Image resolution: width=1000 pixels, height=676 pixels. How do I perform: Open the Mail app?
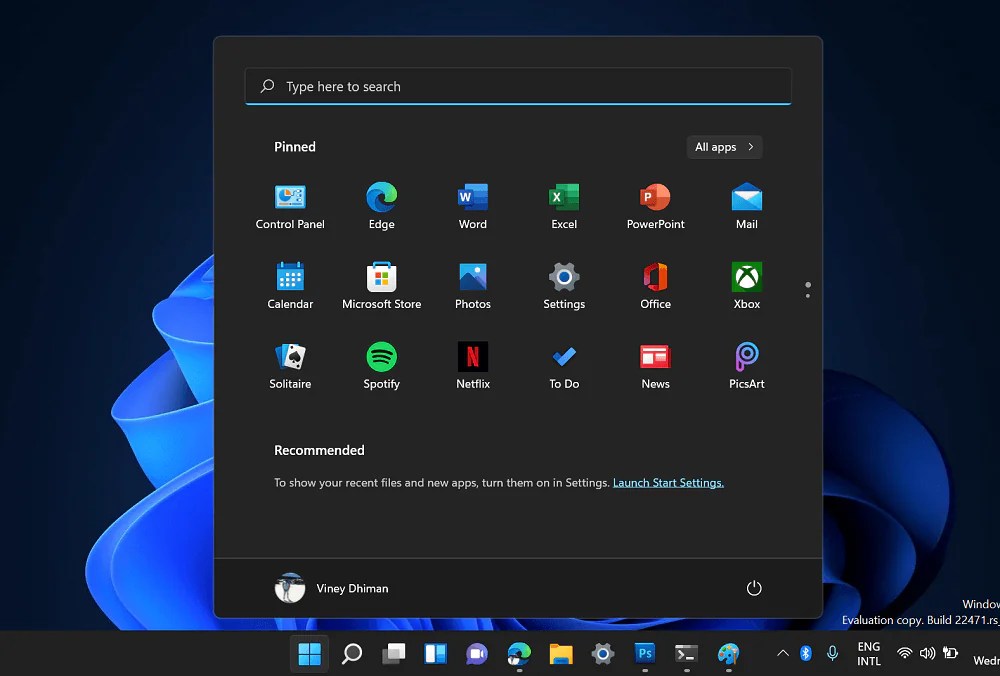tap(745, 197)
